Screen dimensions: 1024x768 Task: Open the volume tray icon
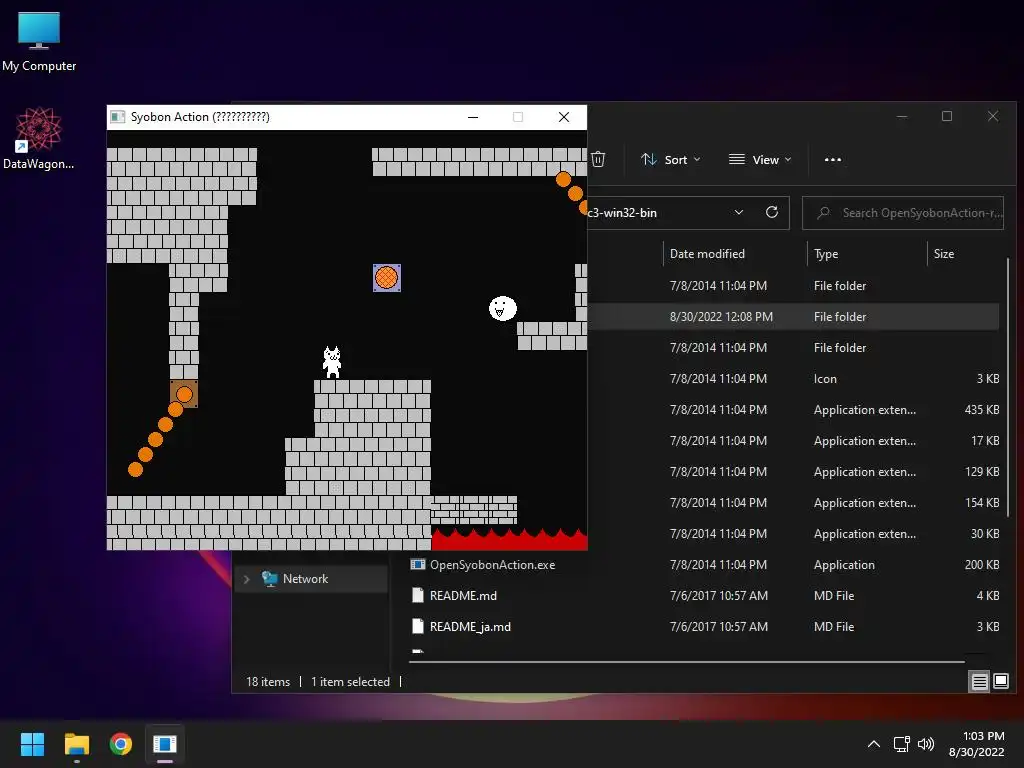point(926,744)
